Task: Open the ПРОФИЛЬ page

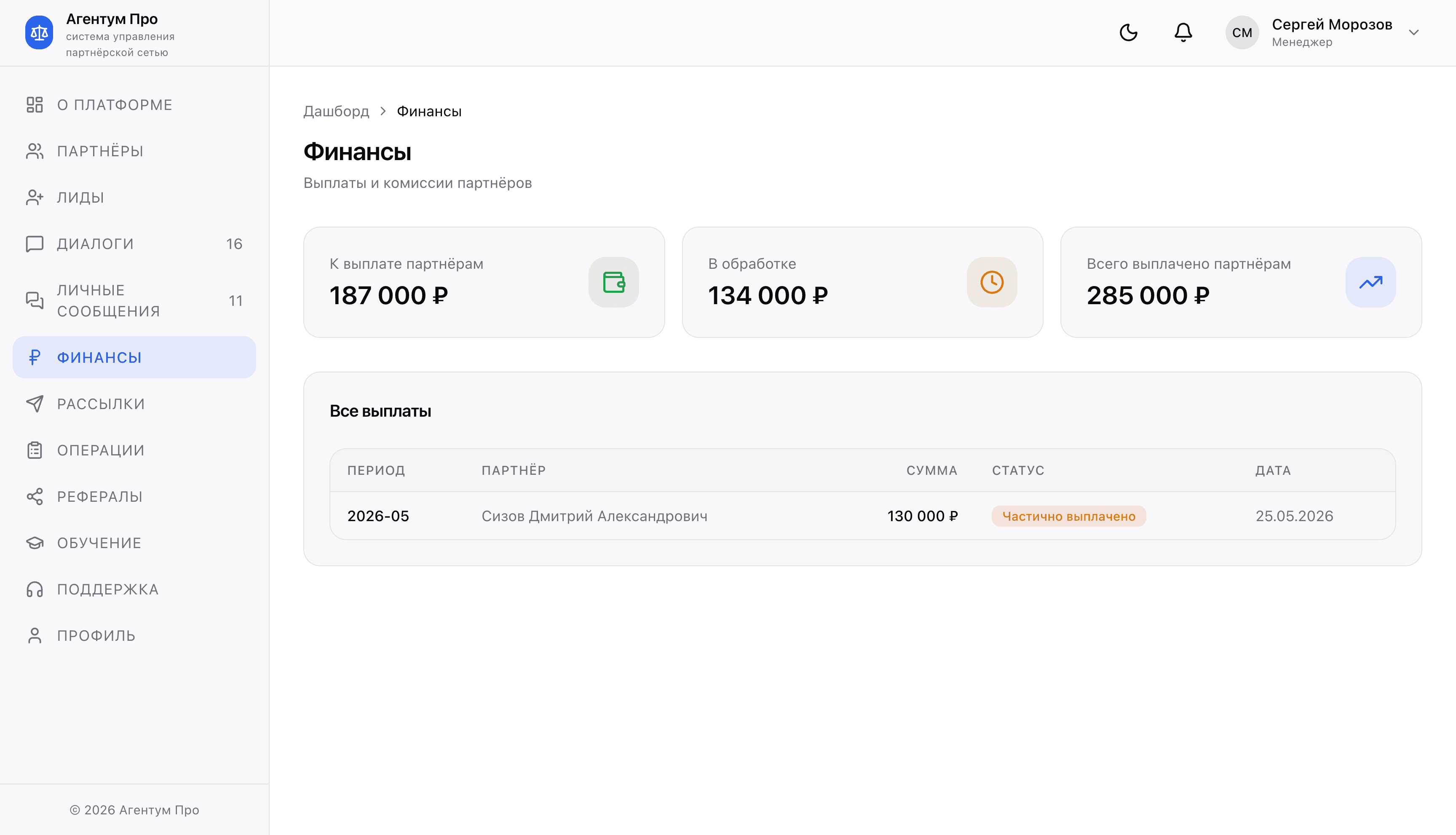Action: click(134, 635)
